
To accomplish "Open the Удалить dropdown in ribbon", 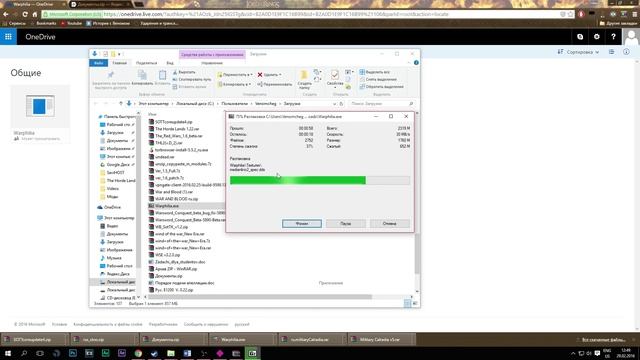I will point(269,75).
